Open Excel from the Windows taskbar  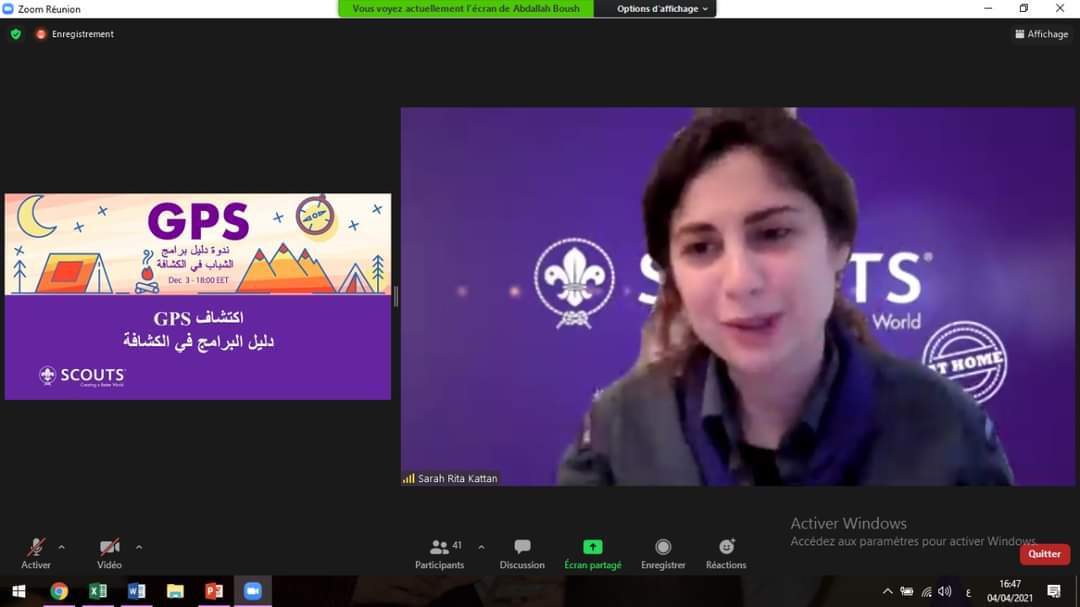(x=98, y=591)
